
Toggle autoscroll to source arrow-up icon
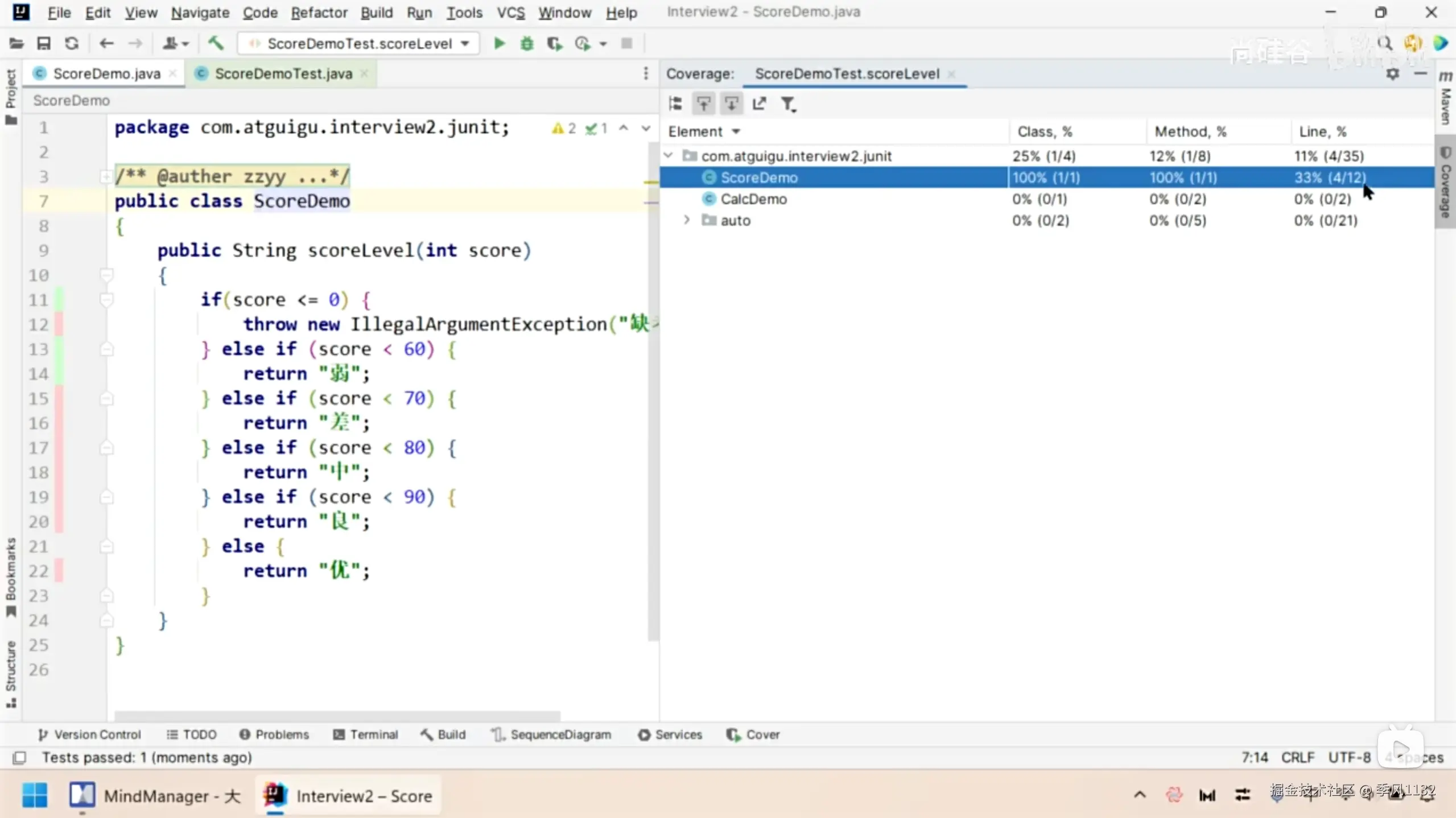tap(704, 104)
